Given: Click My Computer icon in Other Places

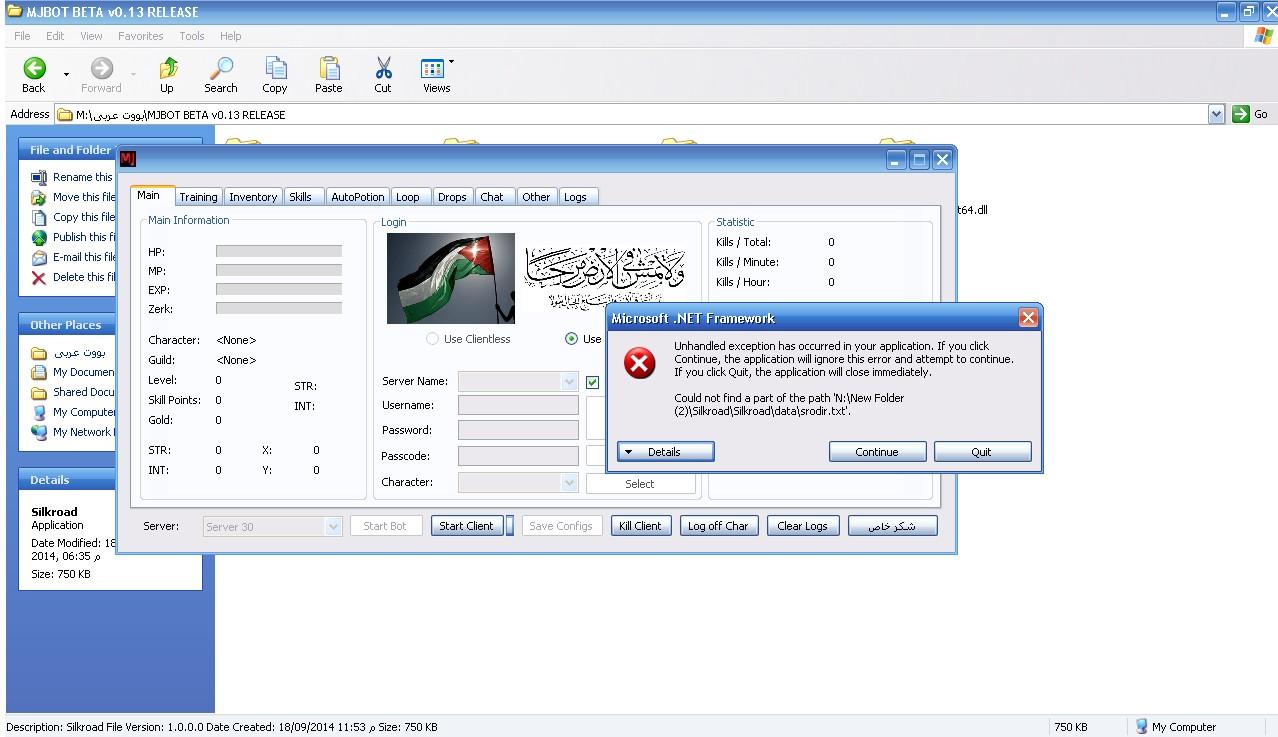Looking at the screenshot, I should [x=39, y=412].
